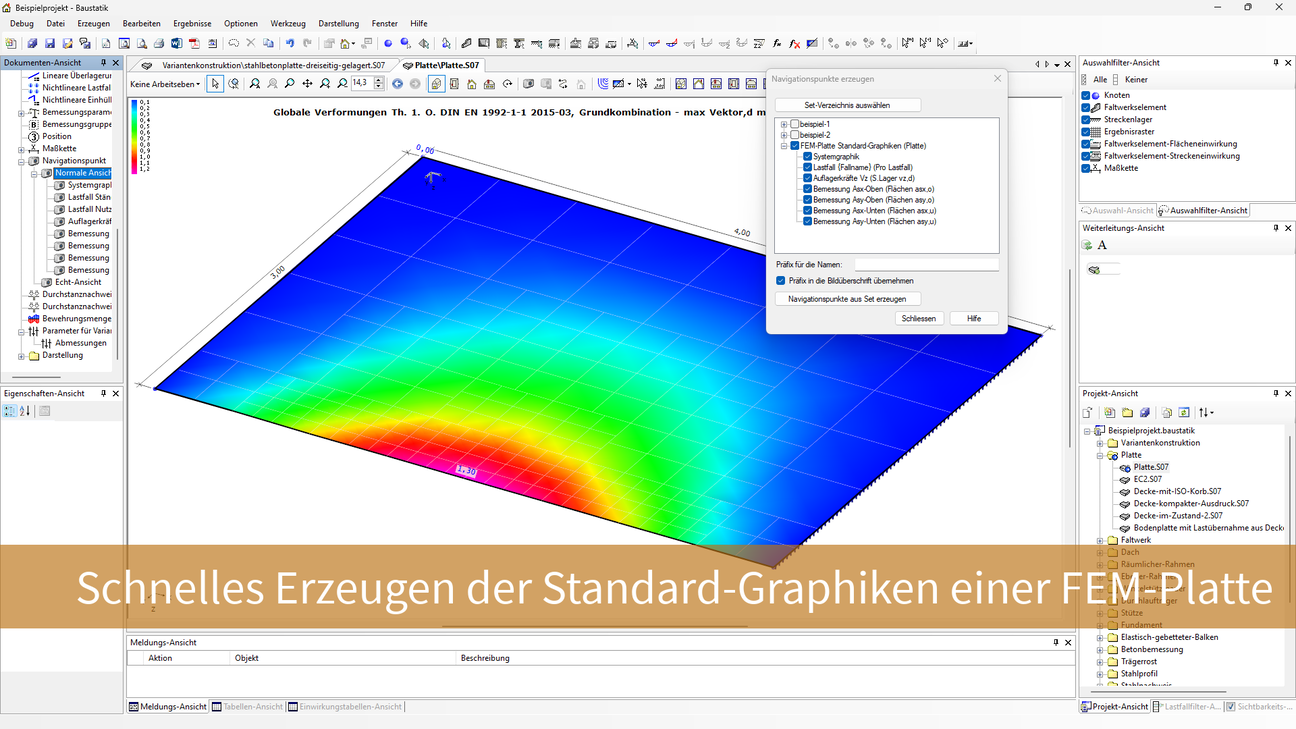The height and width of the screenshot is (729, 1296).
Task: Click the Schliessen button
Action: coord(918,319)
